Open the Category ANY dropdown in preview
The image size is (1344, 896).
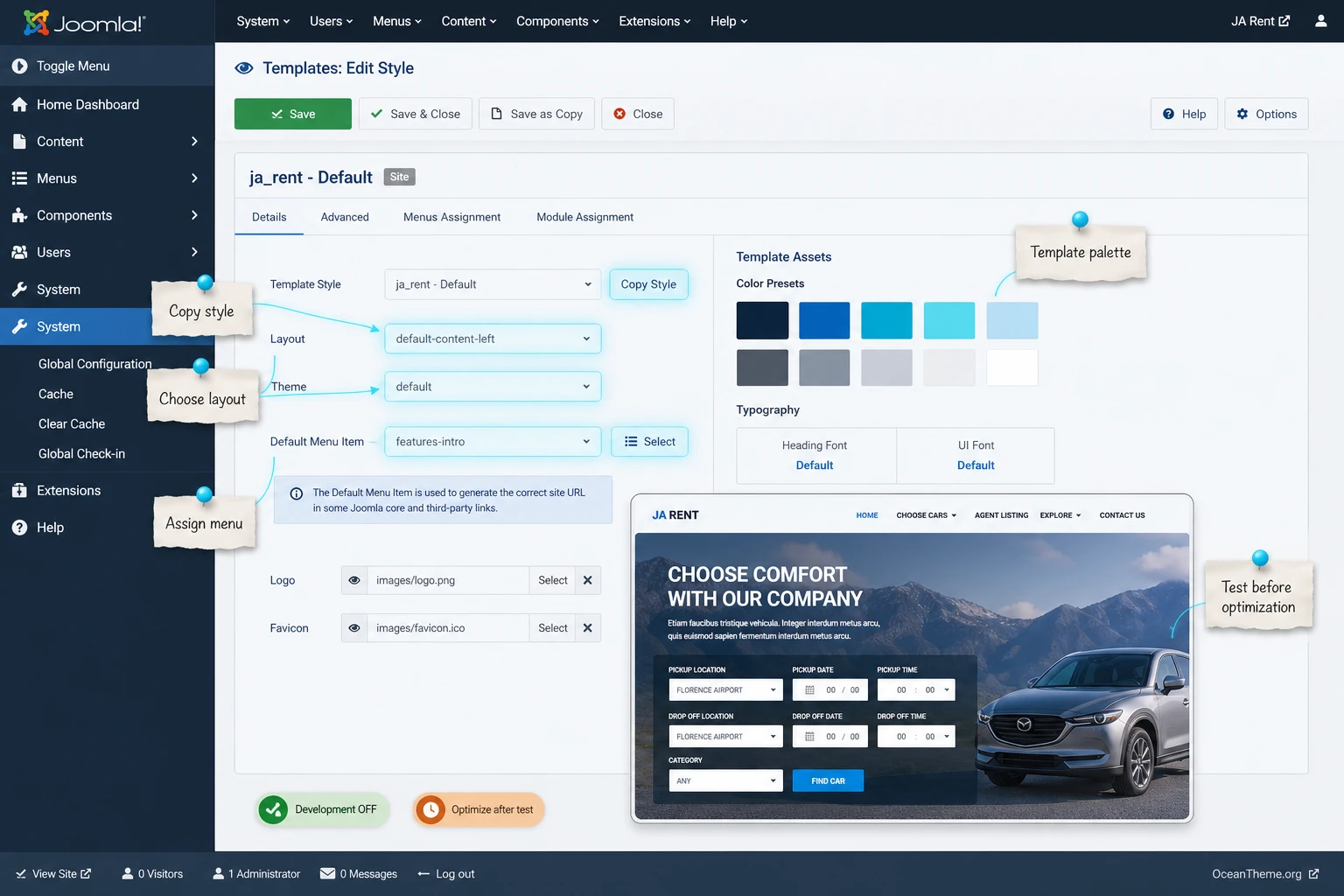pyautogui.click(x=725, y=780)
